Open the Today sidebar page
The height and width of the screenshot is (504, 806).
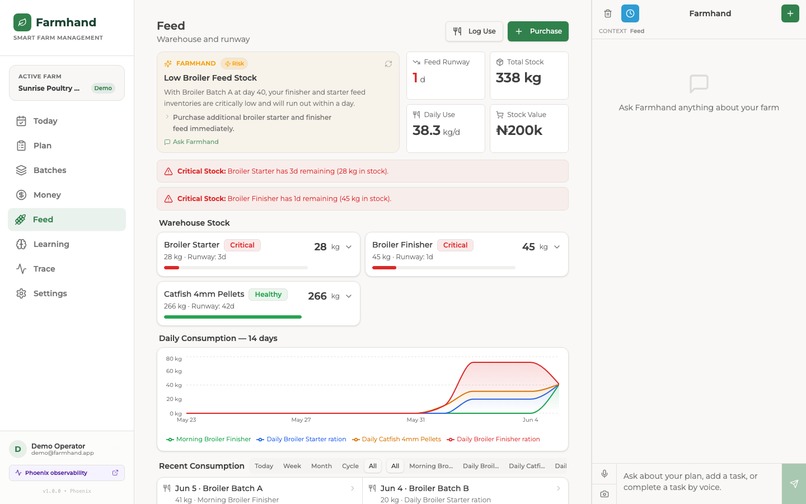click(x=67, y=121)
